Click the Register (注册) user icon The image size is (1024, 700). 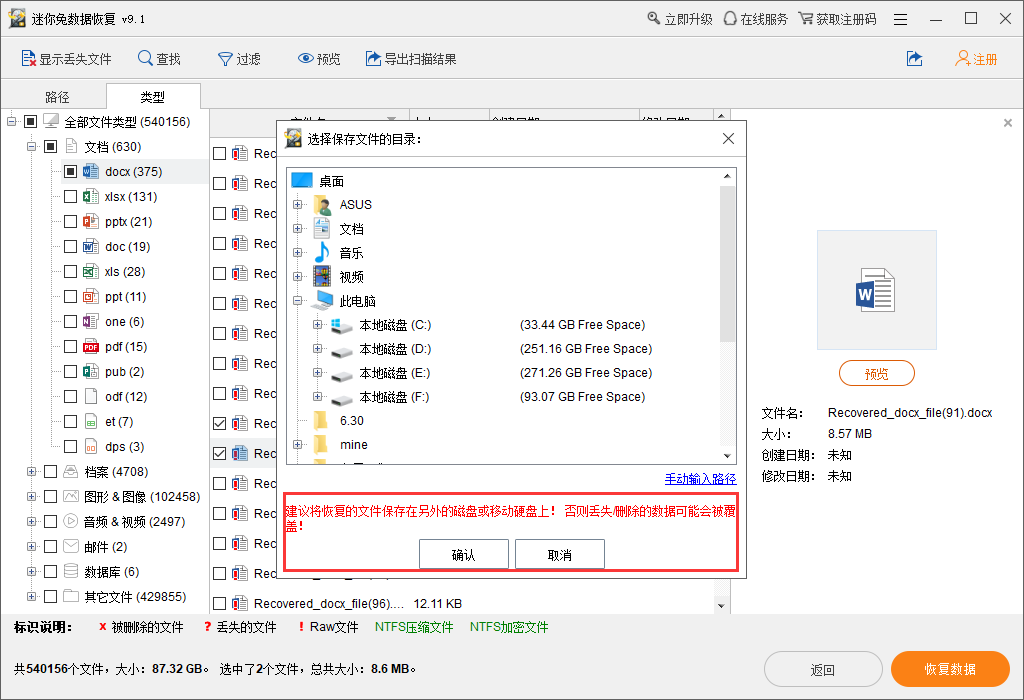click(962, 59)
